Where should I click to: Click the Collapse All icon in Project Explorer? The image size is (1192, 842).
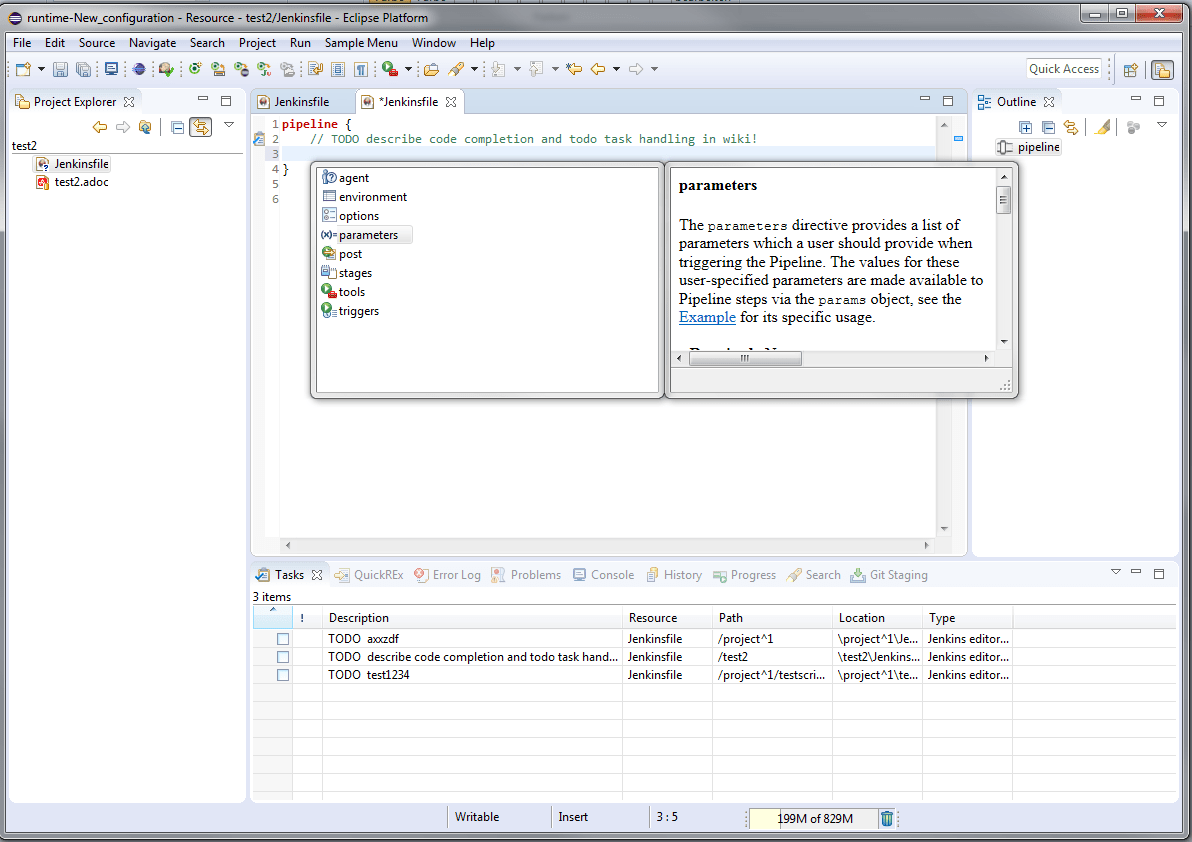click(178, 127)
